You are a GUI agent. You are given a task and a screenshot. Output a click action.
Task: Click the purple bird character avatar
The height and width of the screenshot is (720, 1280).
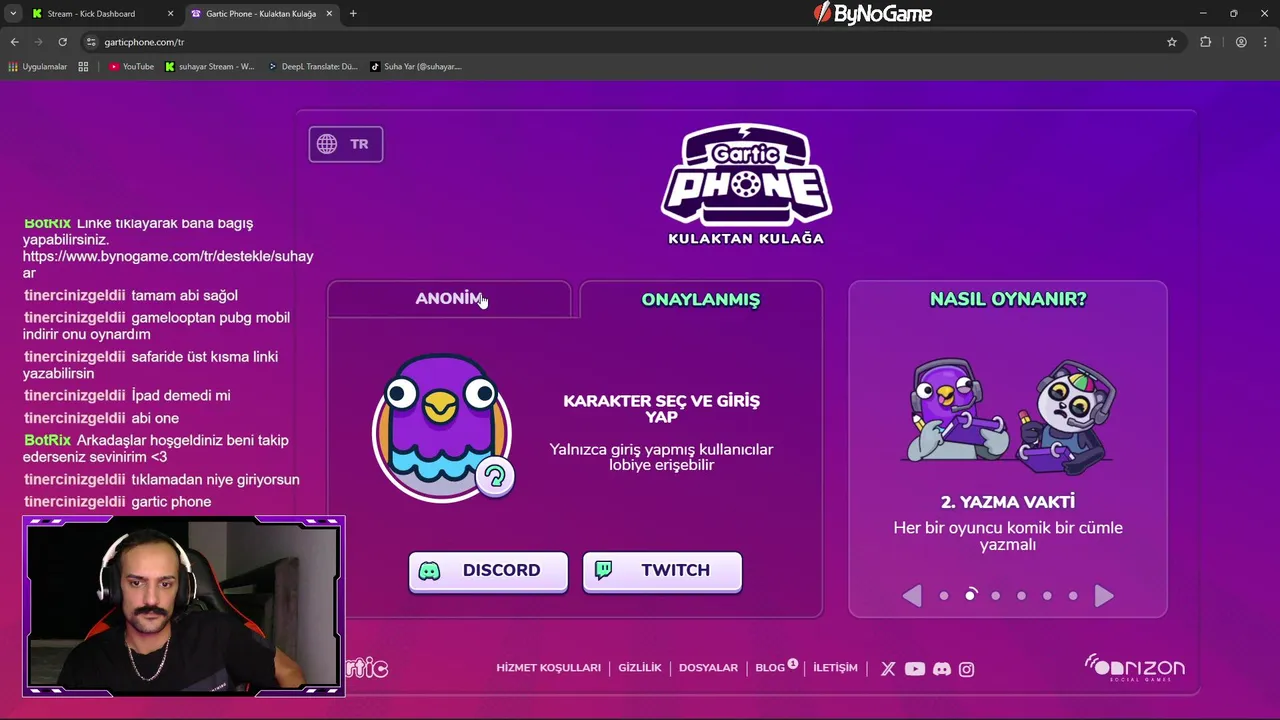pos(441,428)
